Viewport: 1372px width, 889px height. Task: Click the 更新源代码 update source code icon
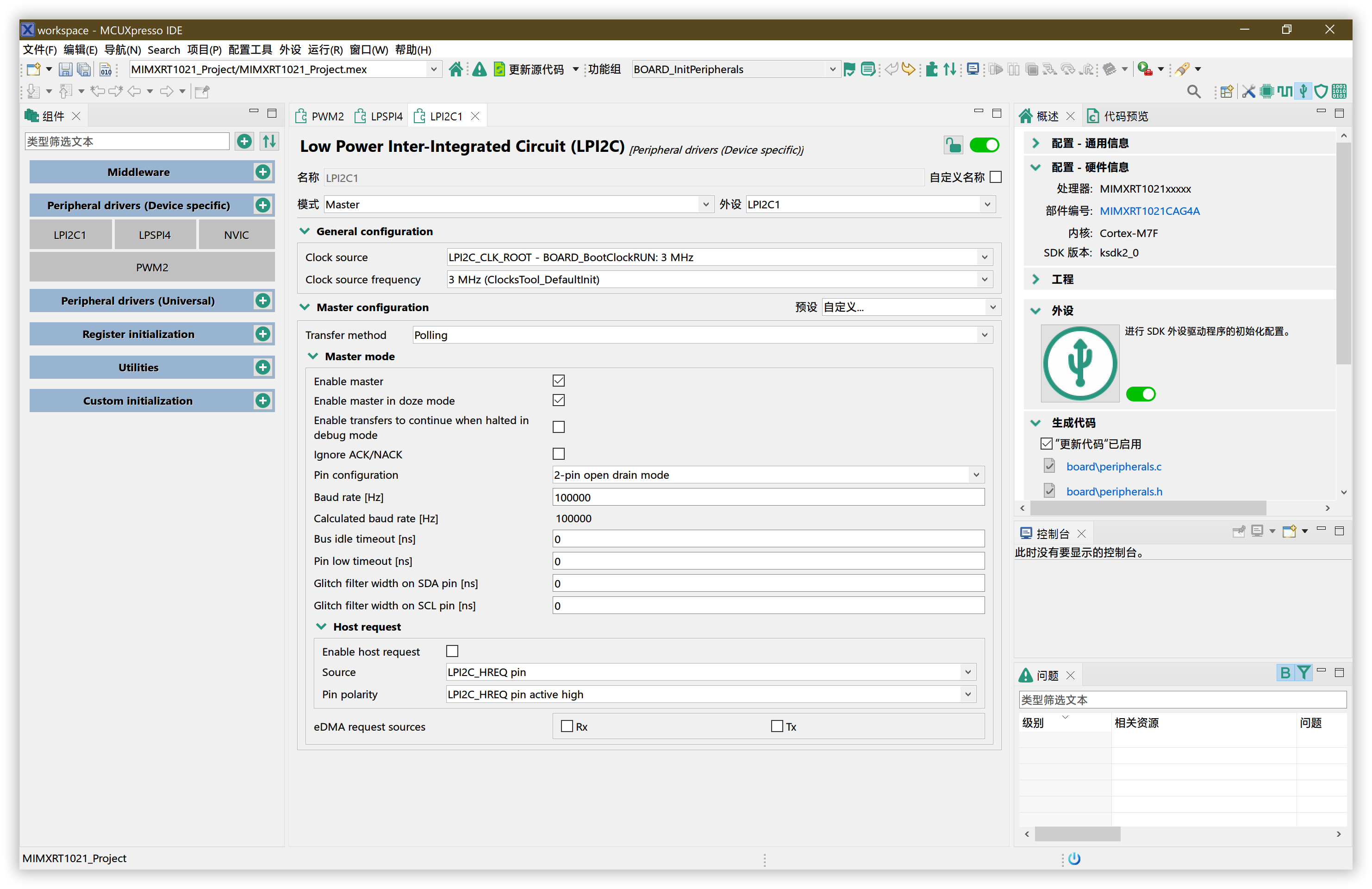click(499, 69)
